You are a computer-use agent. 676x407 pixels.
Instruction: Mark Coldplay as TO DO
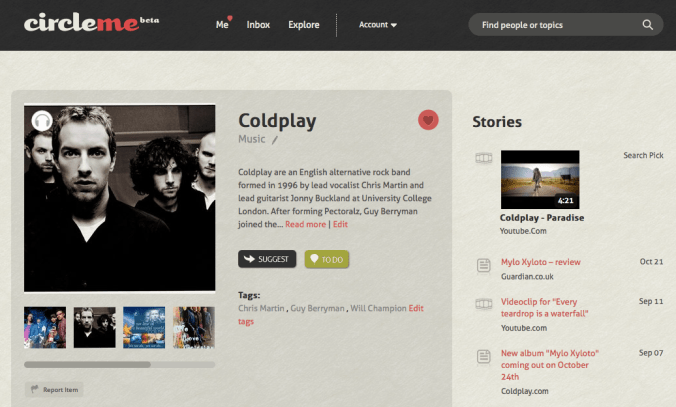point(327,259)
